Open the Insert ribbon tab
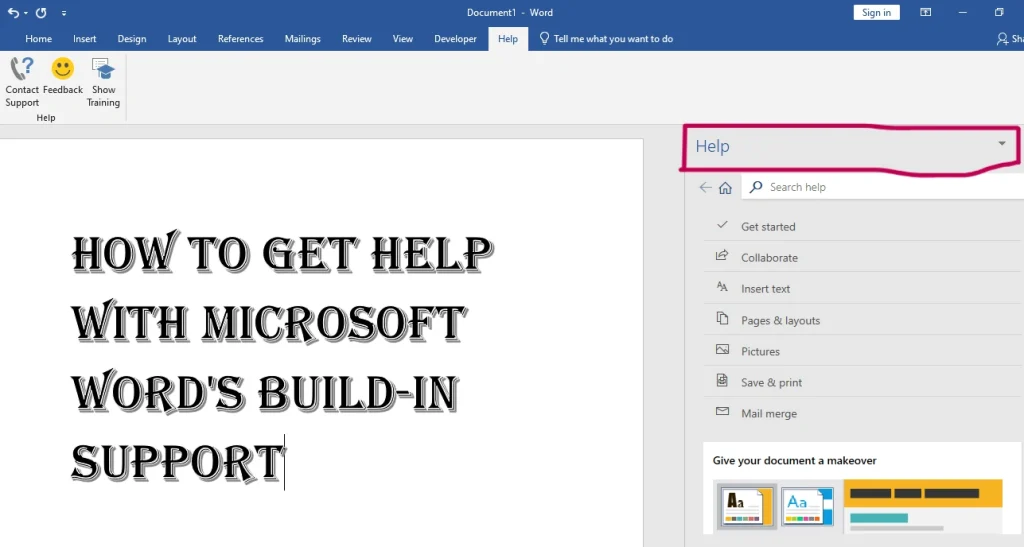This screenshot has width=1024, height=547. 84,39
